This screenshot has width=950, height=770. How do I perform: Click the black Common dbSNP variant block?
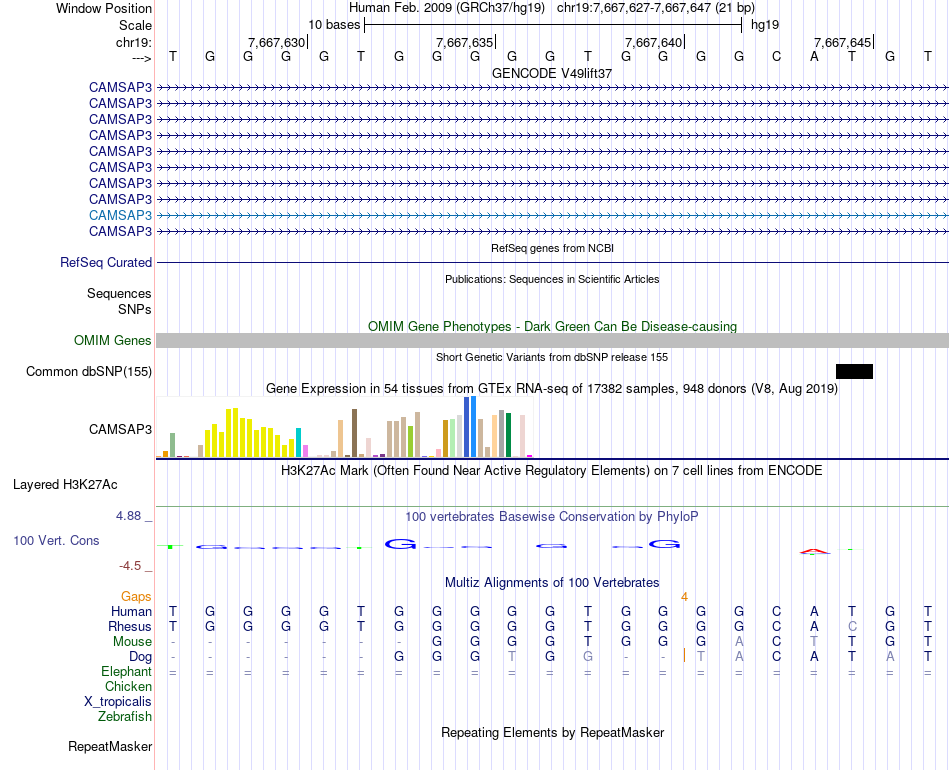pos(854,371)
